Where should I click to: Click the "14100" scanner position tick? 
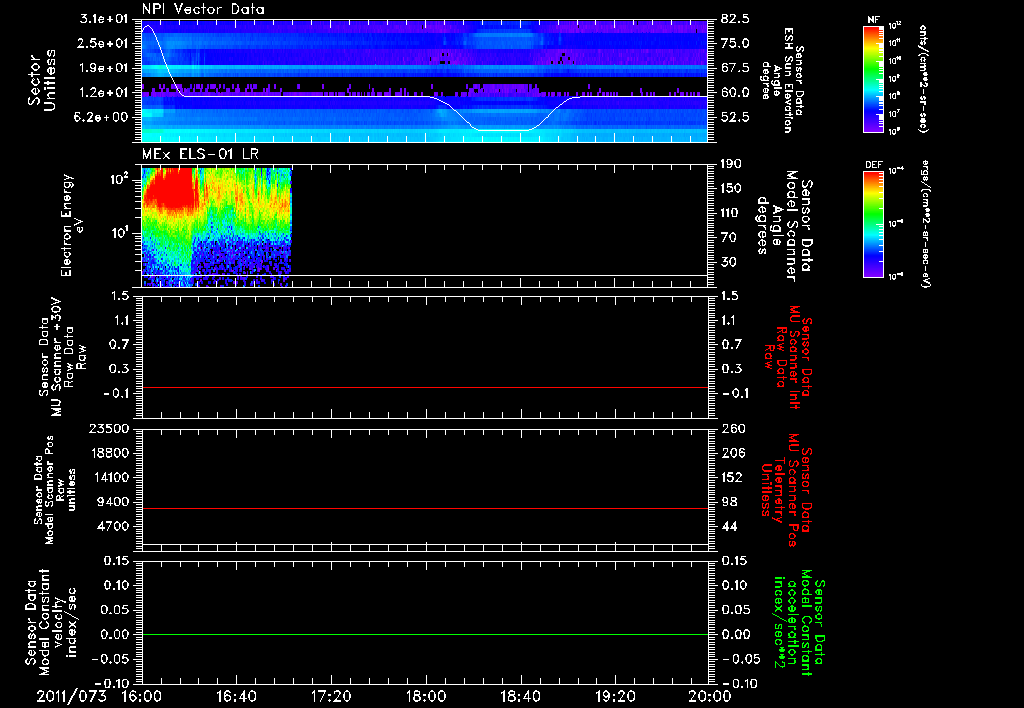[110, 477]
